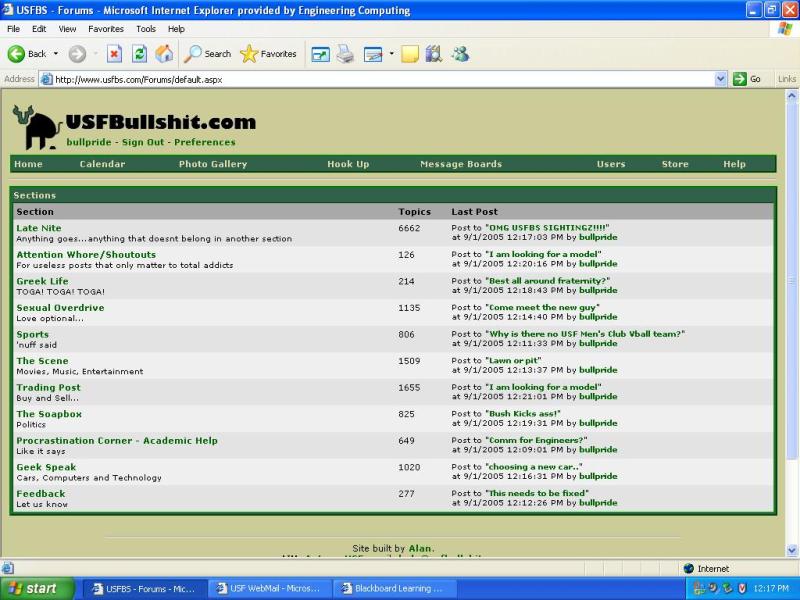
Task: Click the system tray clock showing 12:17 PM
Action: click(x=770, y=588)
